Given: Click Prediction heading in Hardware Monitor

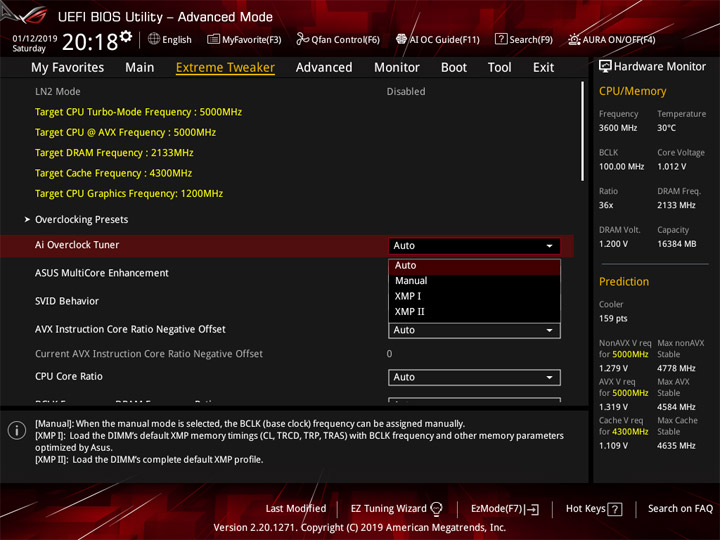Looking at the screenshot, I should point(624,282).
